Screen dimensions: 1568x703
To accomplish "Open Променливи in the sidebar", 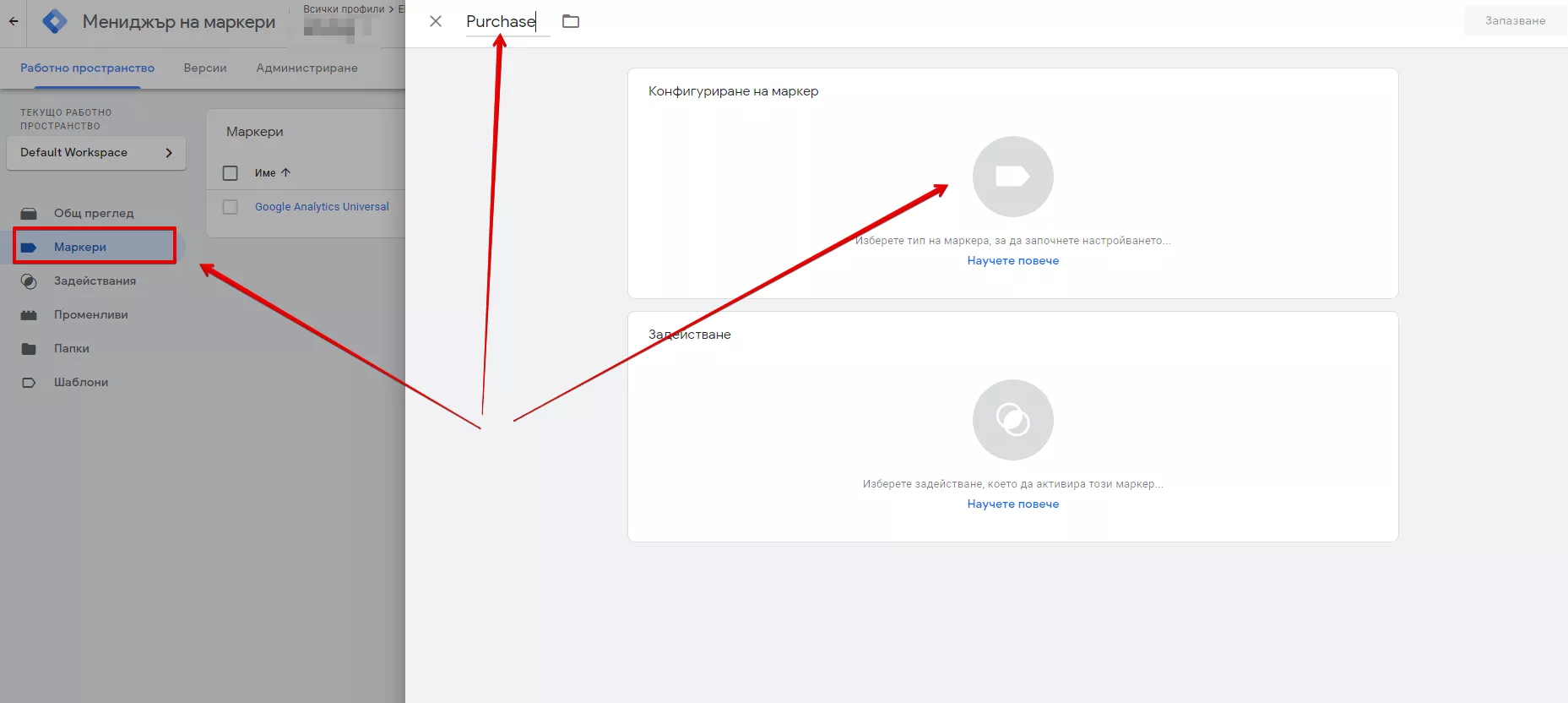I will [x=91, y=314].
